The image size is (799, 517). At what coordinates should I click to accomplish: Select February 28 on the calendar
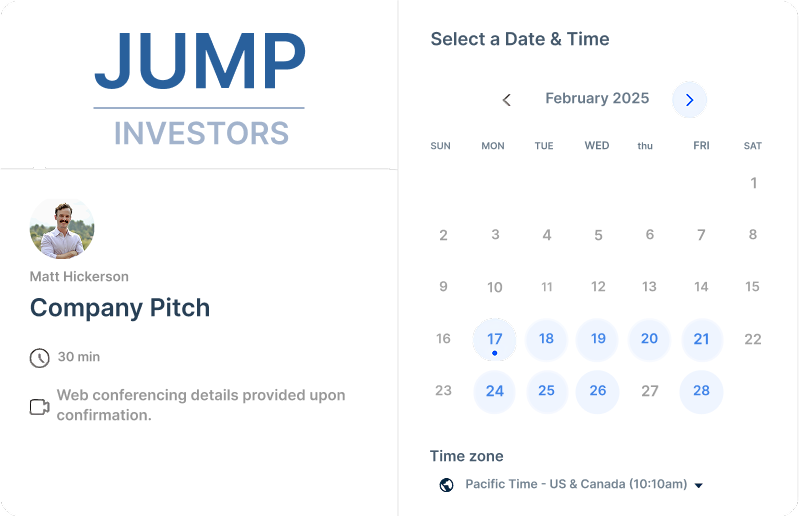point(701,391)
